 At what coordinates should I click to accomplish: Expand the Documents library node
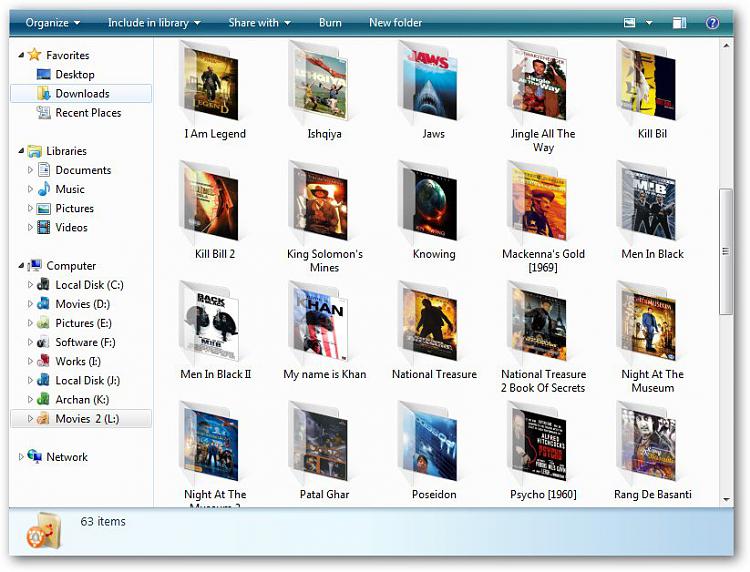tap(30, 170)
